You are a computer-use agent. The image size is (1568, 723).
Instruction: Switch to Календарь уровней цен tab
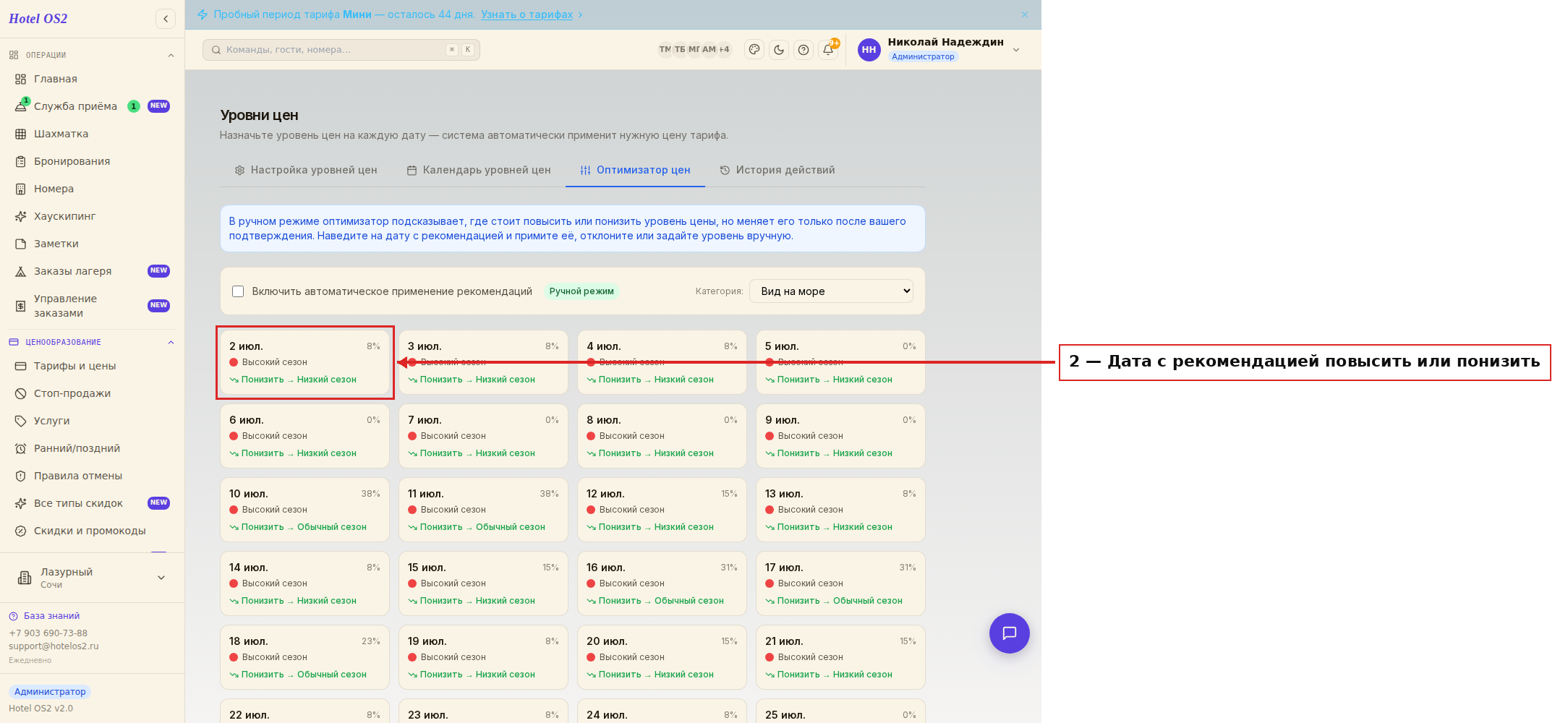tap(479, 170)
